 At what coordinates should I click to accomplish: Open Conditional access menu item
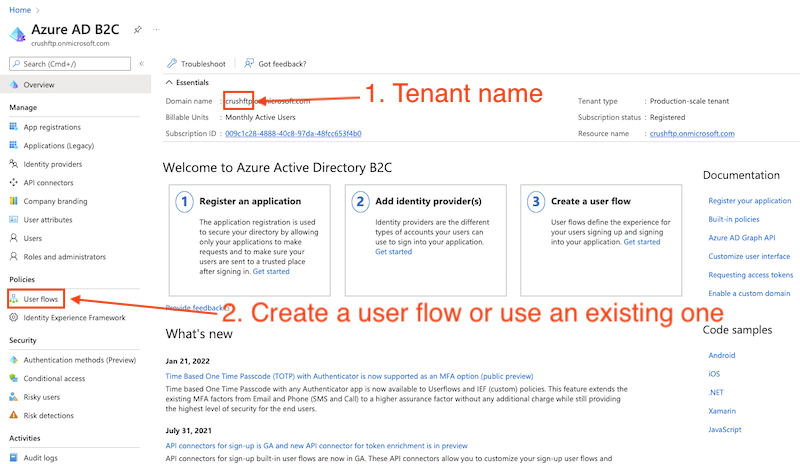[54, 378]
